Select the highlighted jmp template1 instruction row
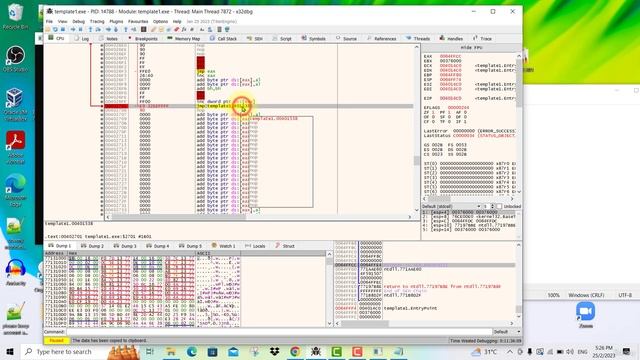The height and width of the screenshot is (360, 640). point(258,106)
